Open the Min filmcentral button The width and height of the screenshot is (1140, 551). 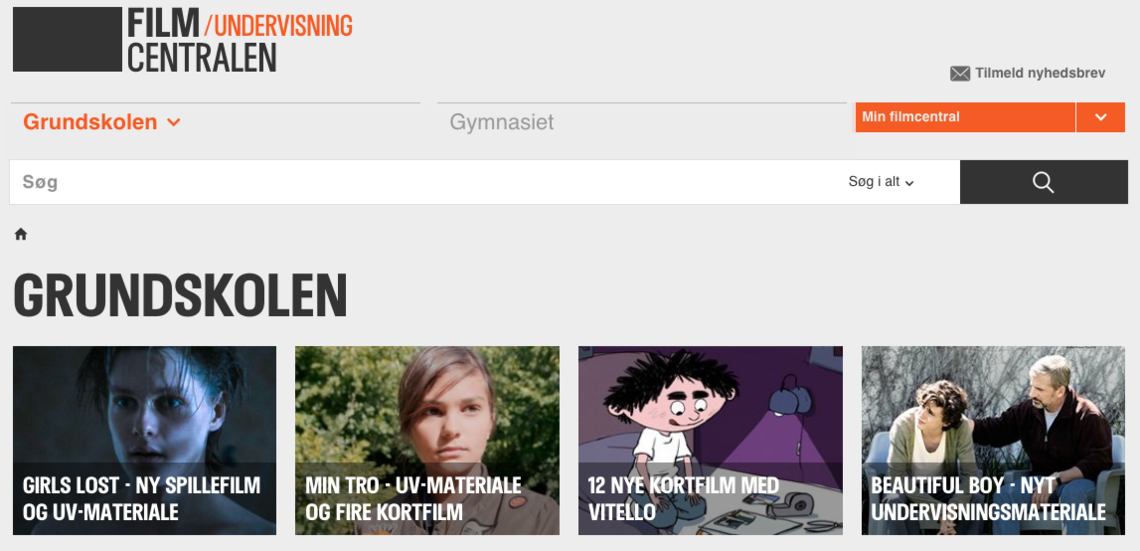pyautogui.click(x=965, y=117)
